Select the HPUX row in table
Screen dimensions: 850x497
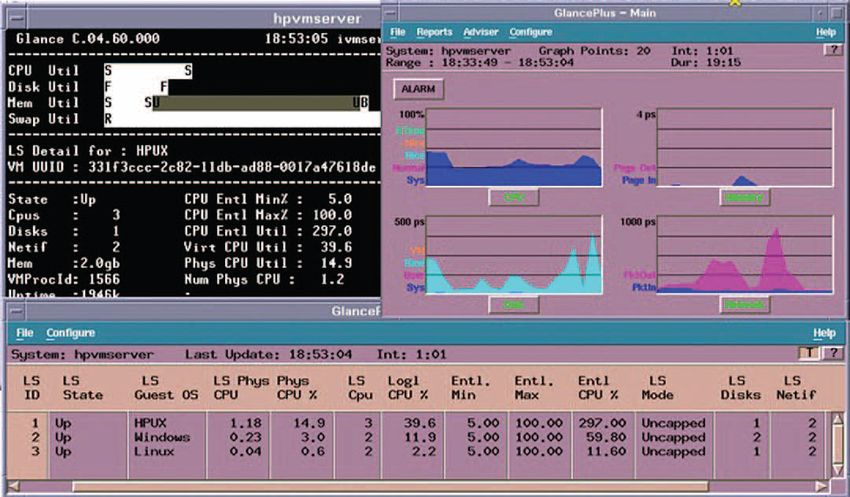[x=418, y=423]
